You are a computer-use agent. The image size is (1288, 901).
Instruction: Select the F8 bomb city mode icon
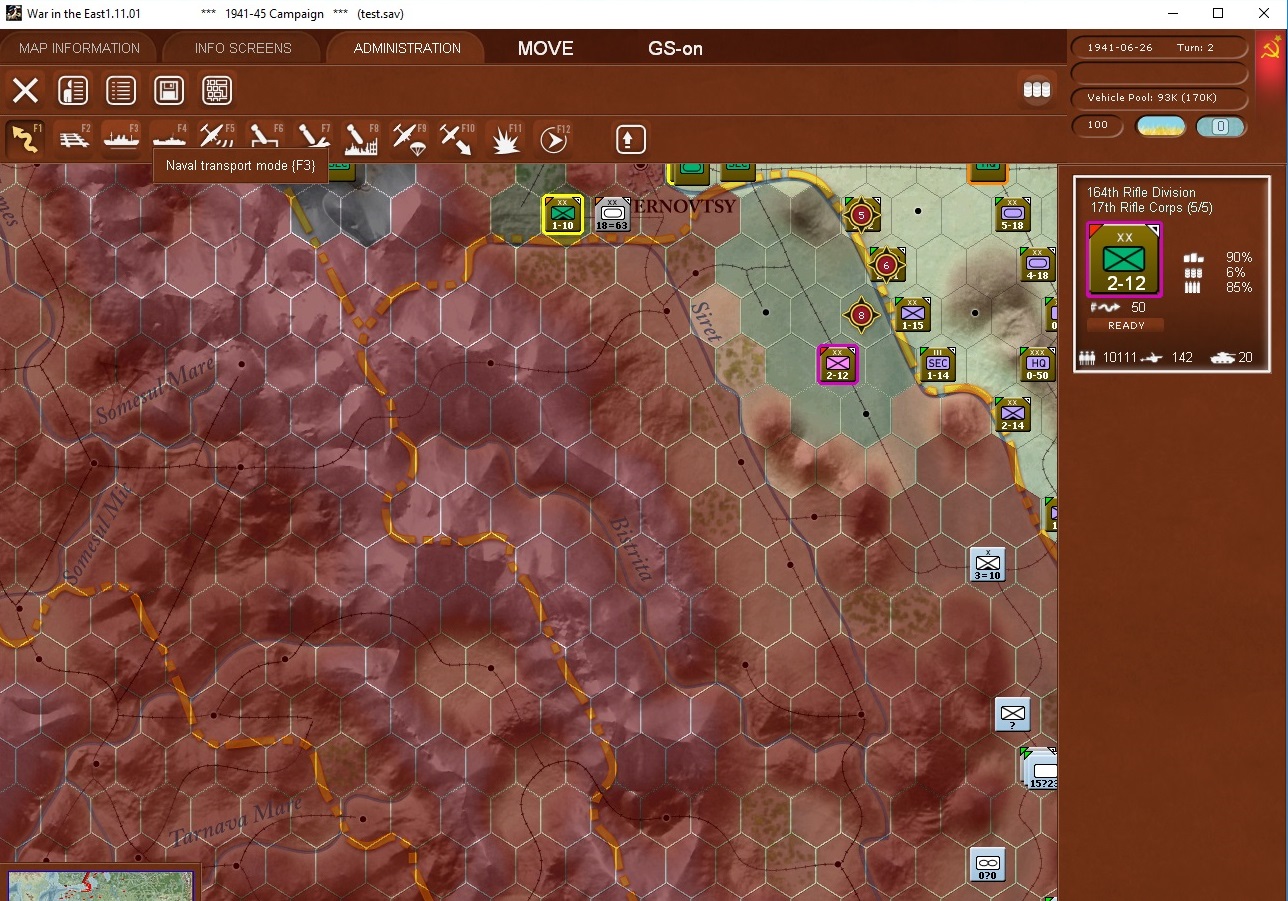(x=361, y=139)
